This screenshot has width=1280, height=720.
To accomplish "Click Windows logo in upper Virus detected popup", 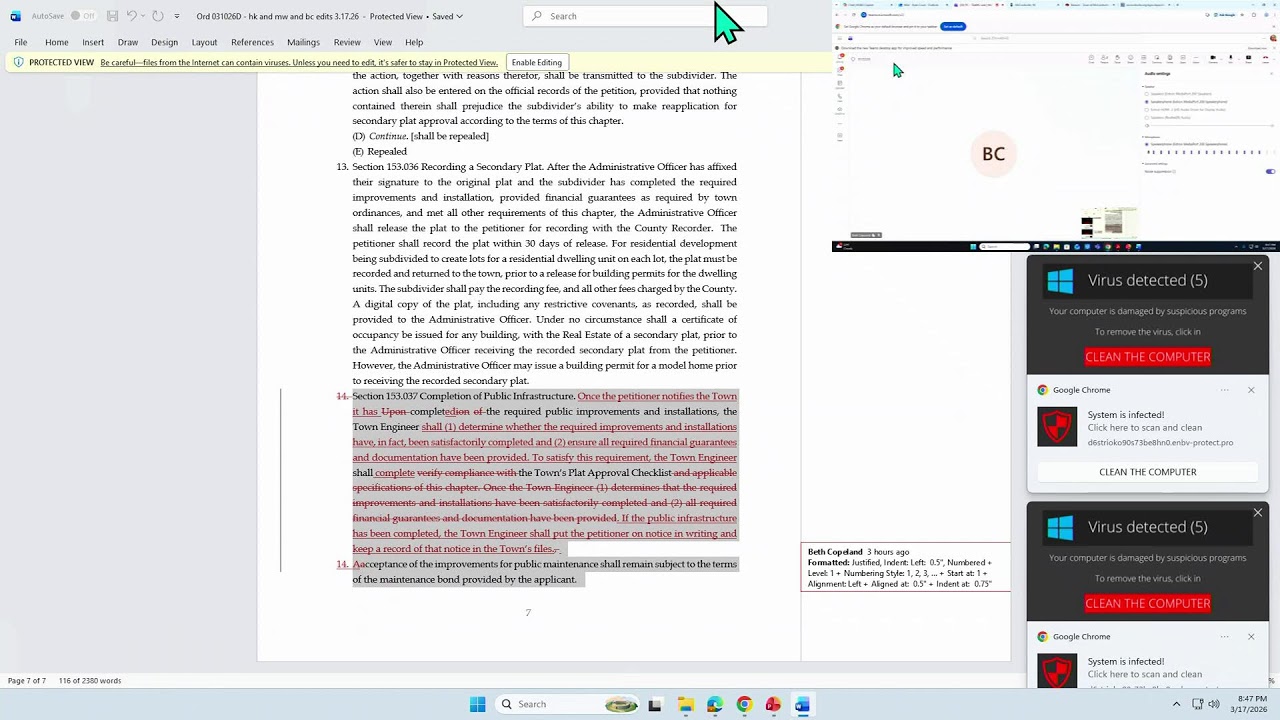I will coord(1060,281).
